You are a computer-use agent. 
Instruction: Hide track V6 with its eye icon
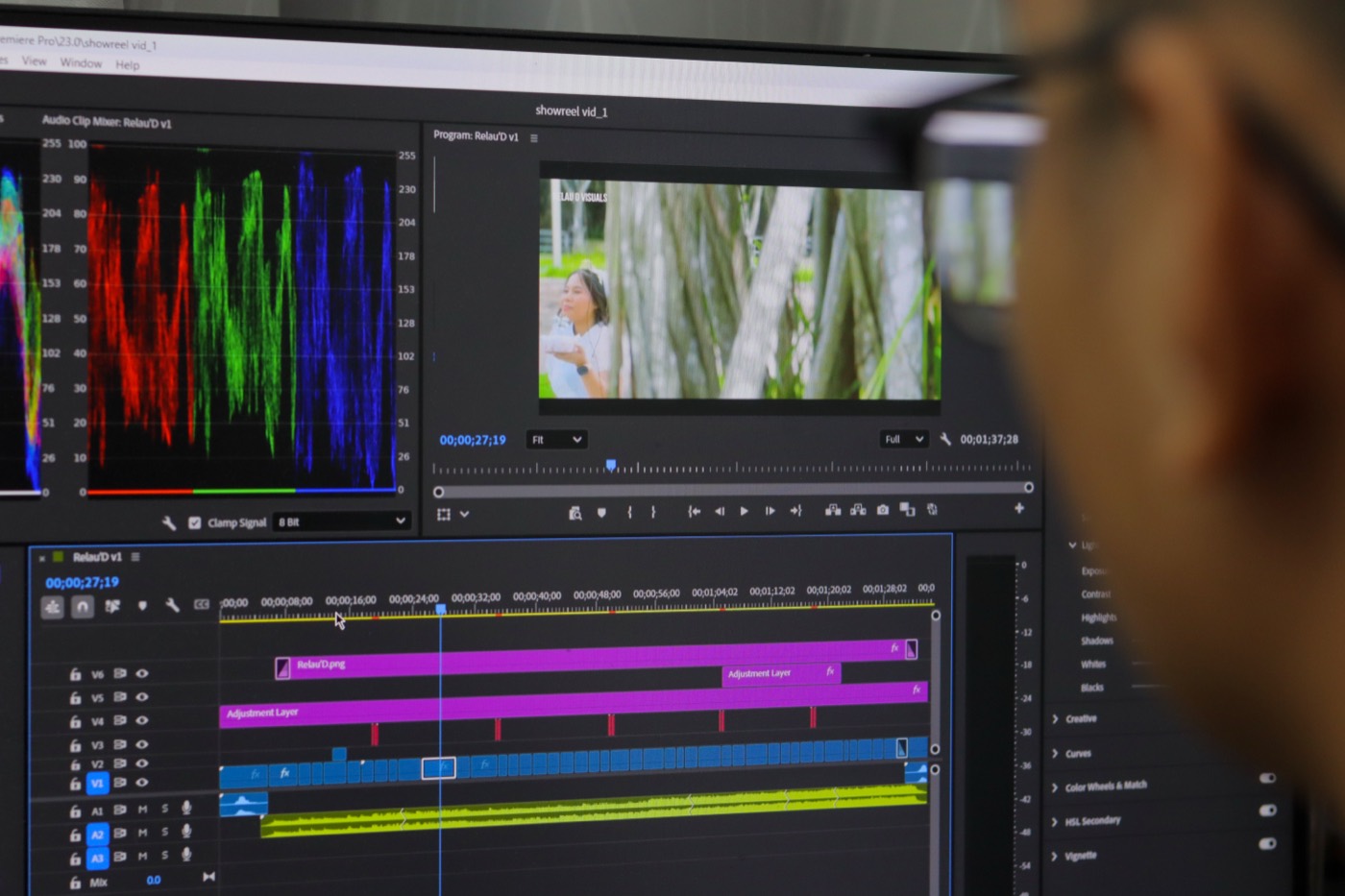point(142,673)
